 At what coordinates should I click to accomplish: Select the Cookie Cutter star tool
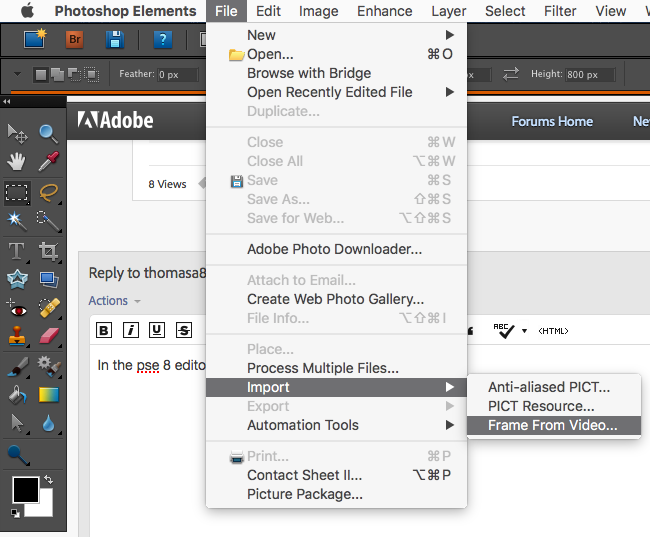coord(17,279)
